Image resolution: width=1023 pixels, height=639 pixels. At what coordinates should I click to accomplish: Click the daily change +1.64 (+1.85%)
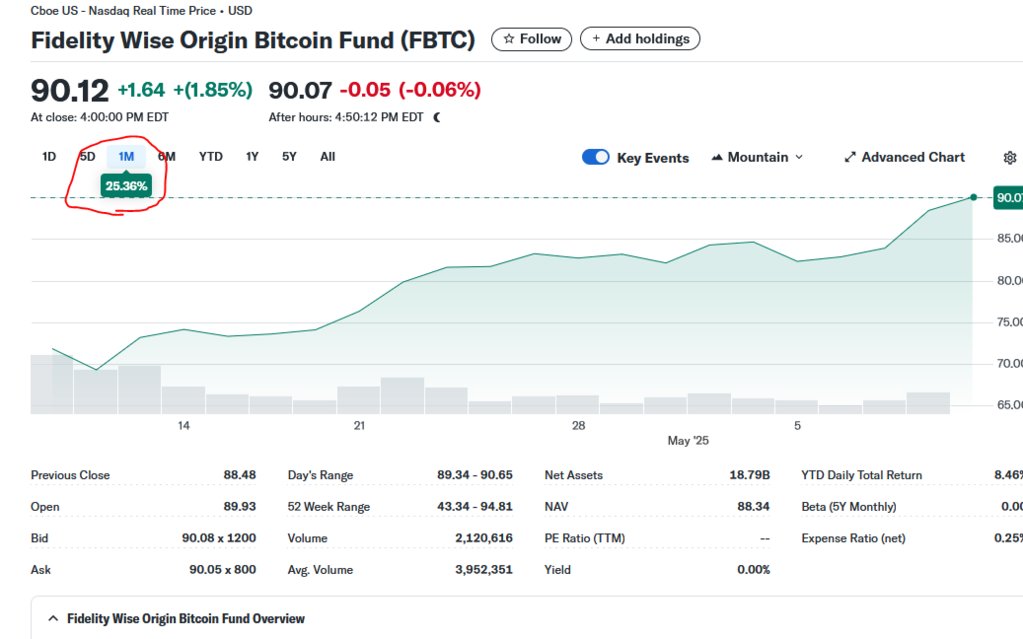[x=185, y=89]
